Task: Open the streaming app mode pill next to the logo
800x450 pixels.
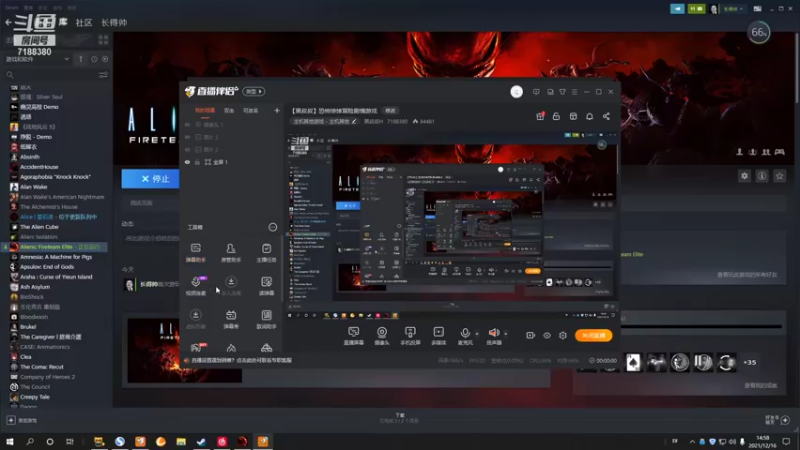Action: [254, 91]
